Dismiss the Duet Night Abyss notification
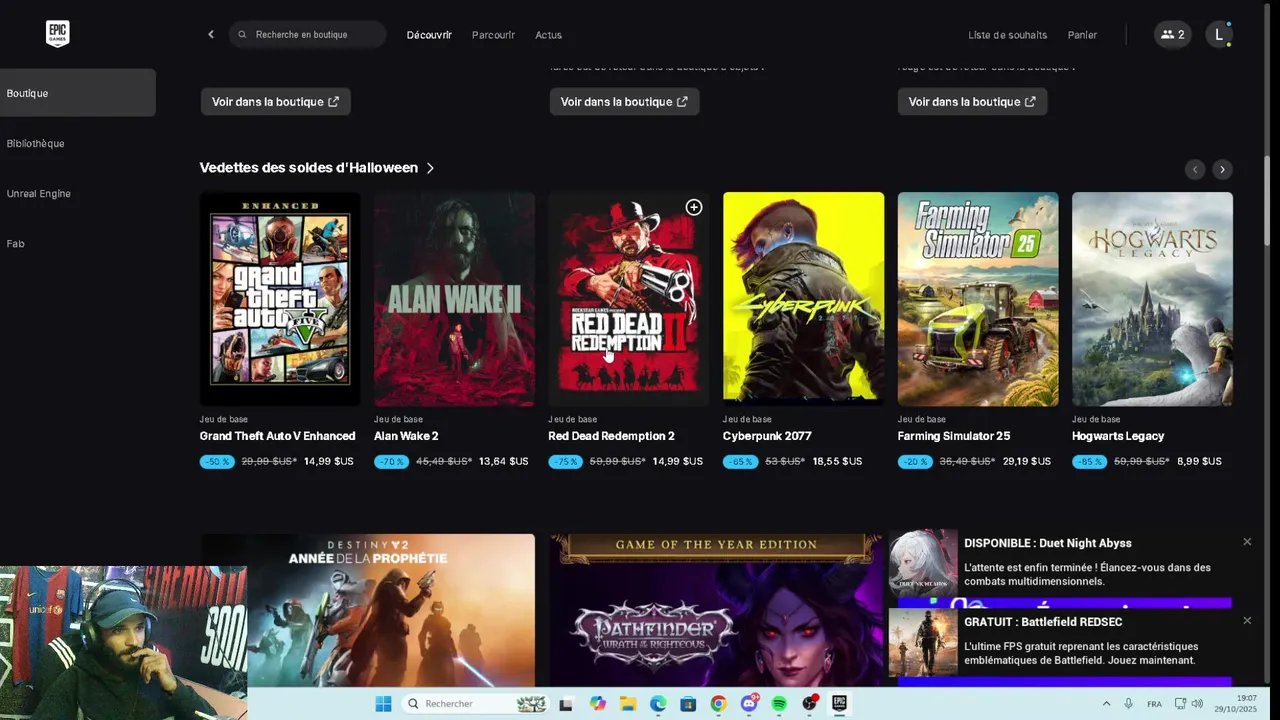 pyautogui.click(x=1247, y=542)
